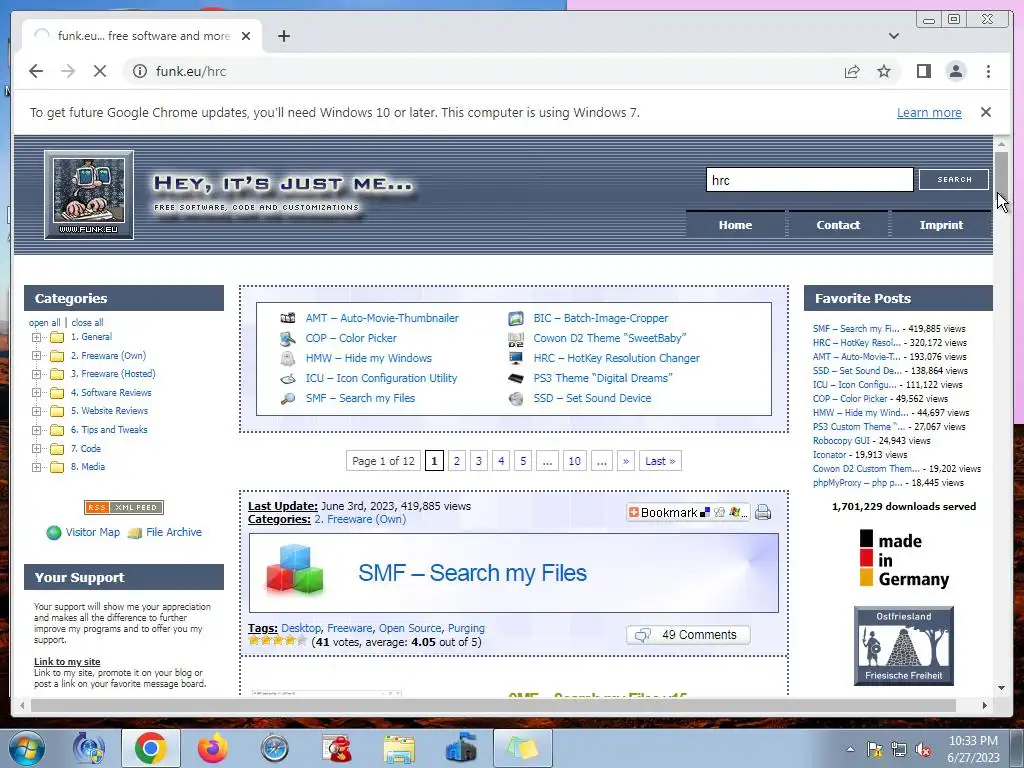Click the Cowon D2 Theme icon

pyautogui.click(x=516, y=338)
